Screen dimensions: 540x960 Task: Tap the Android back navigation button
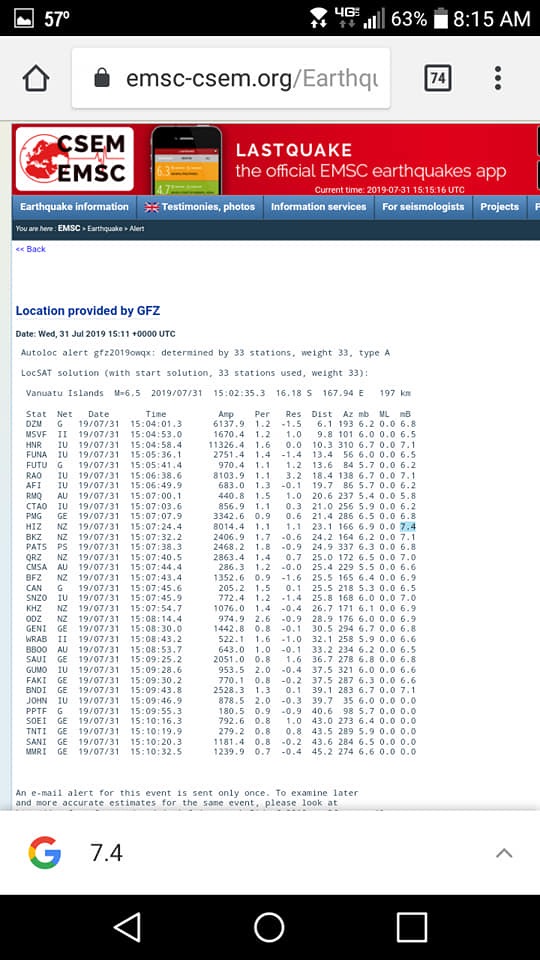[127, 927]
